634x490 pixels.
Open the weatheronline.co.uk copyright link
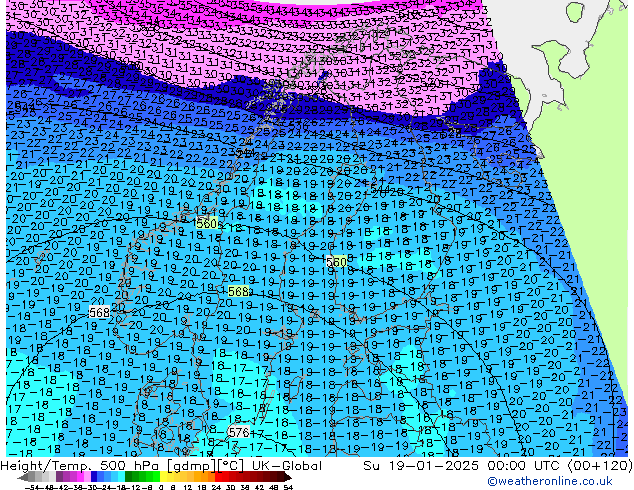pos(550,481)
